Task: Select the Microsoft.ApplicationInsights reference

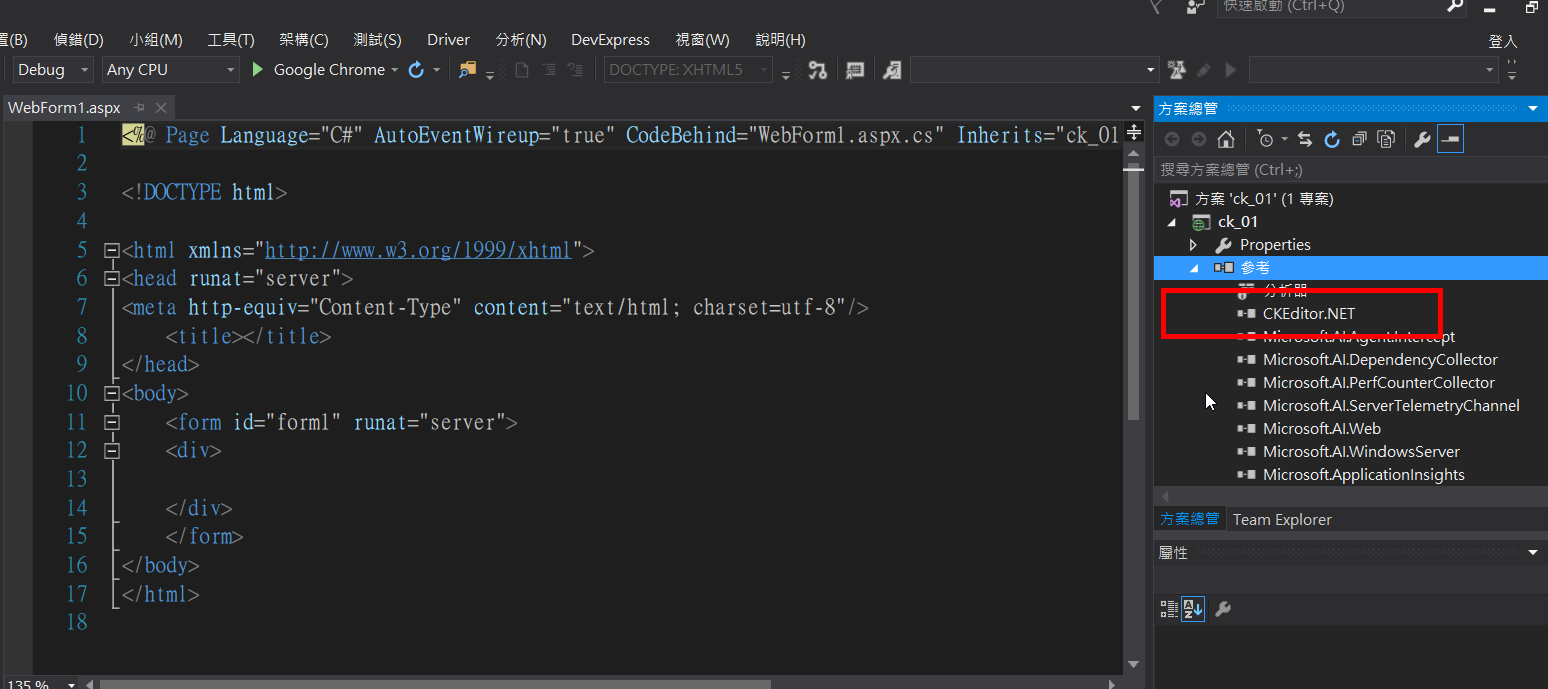Action: [1364, 475]
